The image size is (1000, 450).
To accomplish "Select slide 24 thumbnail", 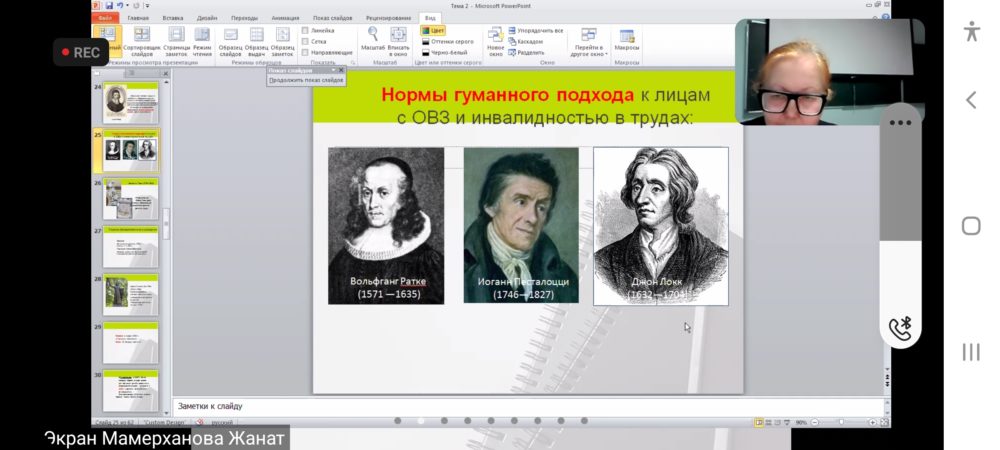I will [x=131, y=102].
